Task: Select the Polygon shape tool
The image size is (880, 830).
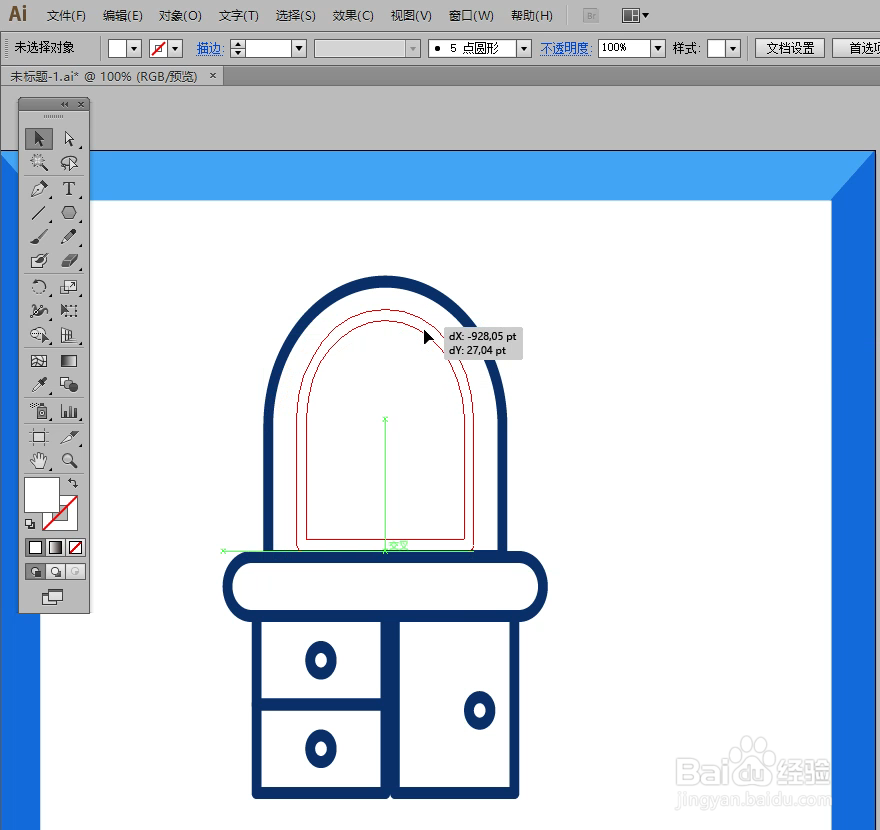Action: coord(69,213)
